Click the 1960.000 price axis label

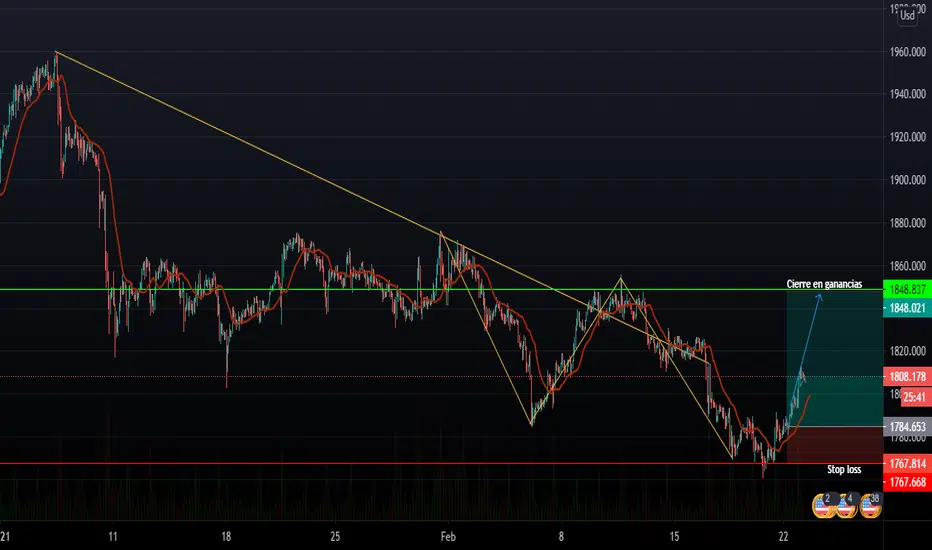click(x=908, y=52)
